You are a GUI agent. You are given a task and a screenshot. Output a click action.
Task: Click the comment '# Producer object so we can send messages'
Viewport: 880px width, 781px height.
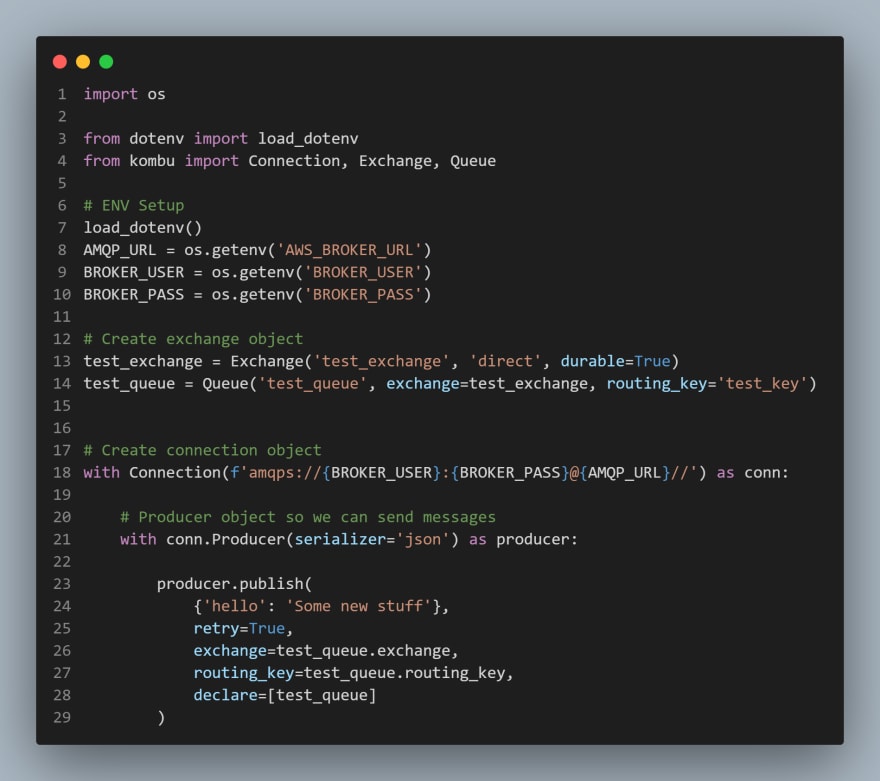tap(308, 517)
